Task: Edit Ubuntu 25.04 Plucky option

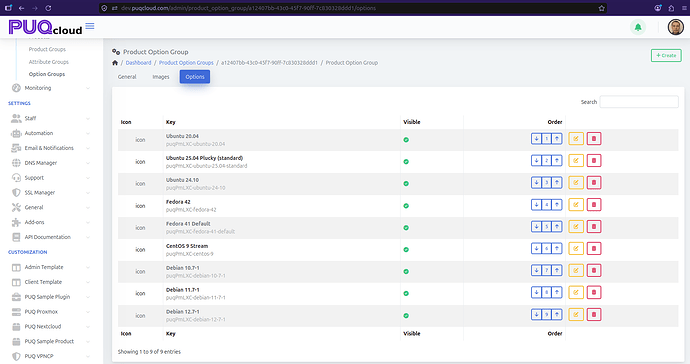Action: (576, 161)
